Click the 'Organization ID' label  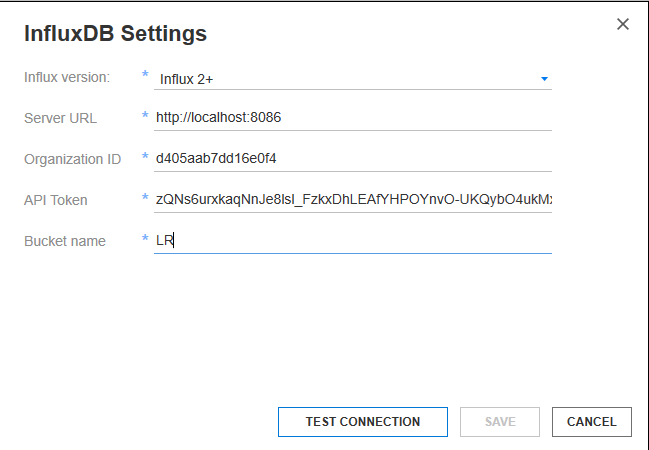click(x=72, y=158)
